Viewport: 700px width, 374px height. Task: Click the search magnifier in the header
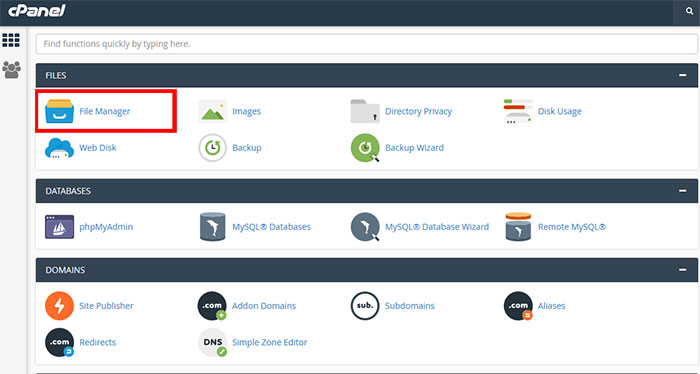coord(689,12)
